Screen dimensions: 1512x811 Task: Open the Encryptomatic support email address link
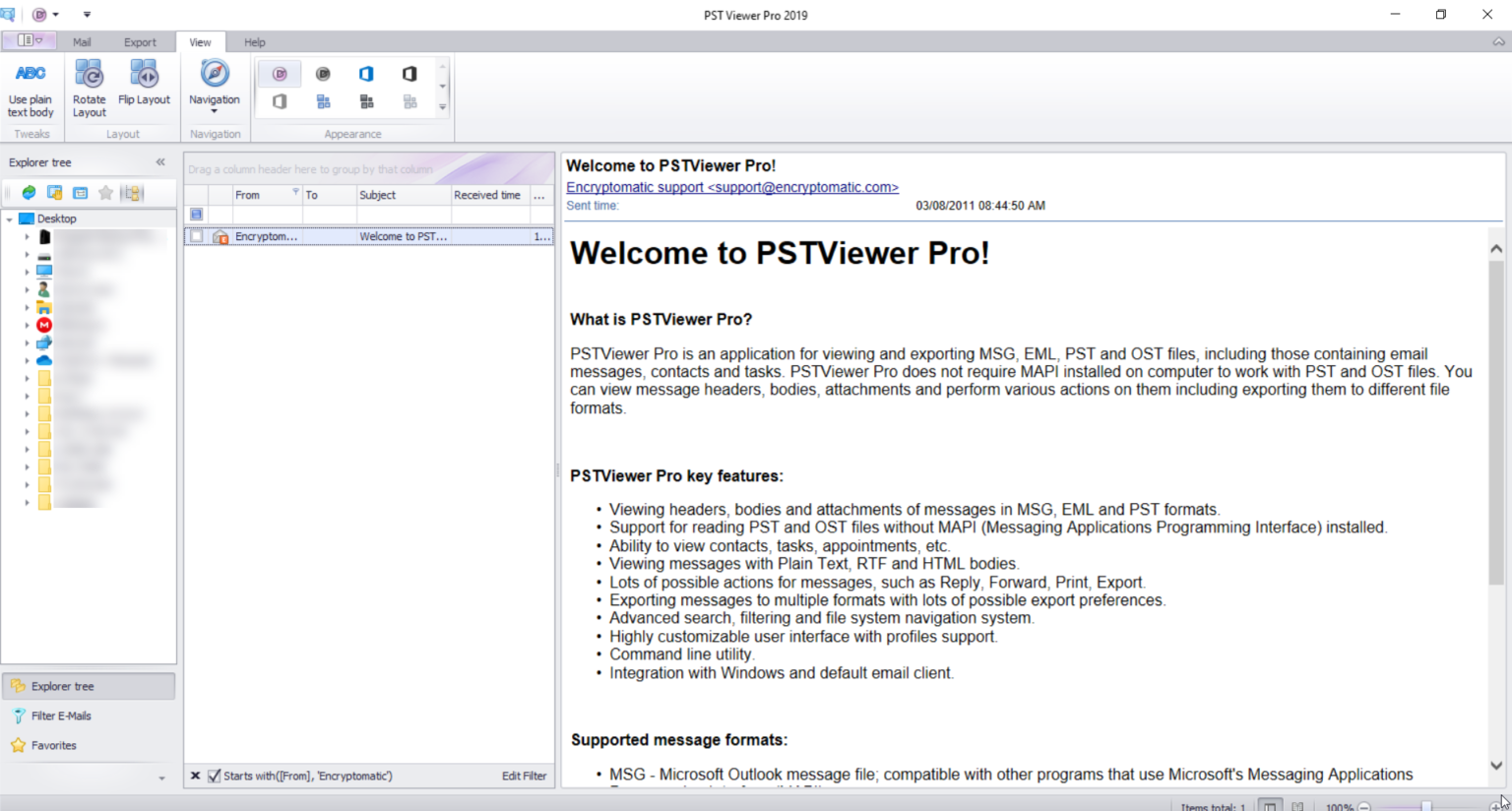click(x=731, y=187)
